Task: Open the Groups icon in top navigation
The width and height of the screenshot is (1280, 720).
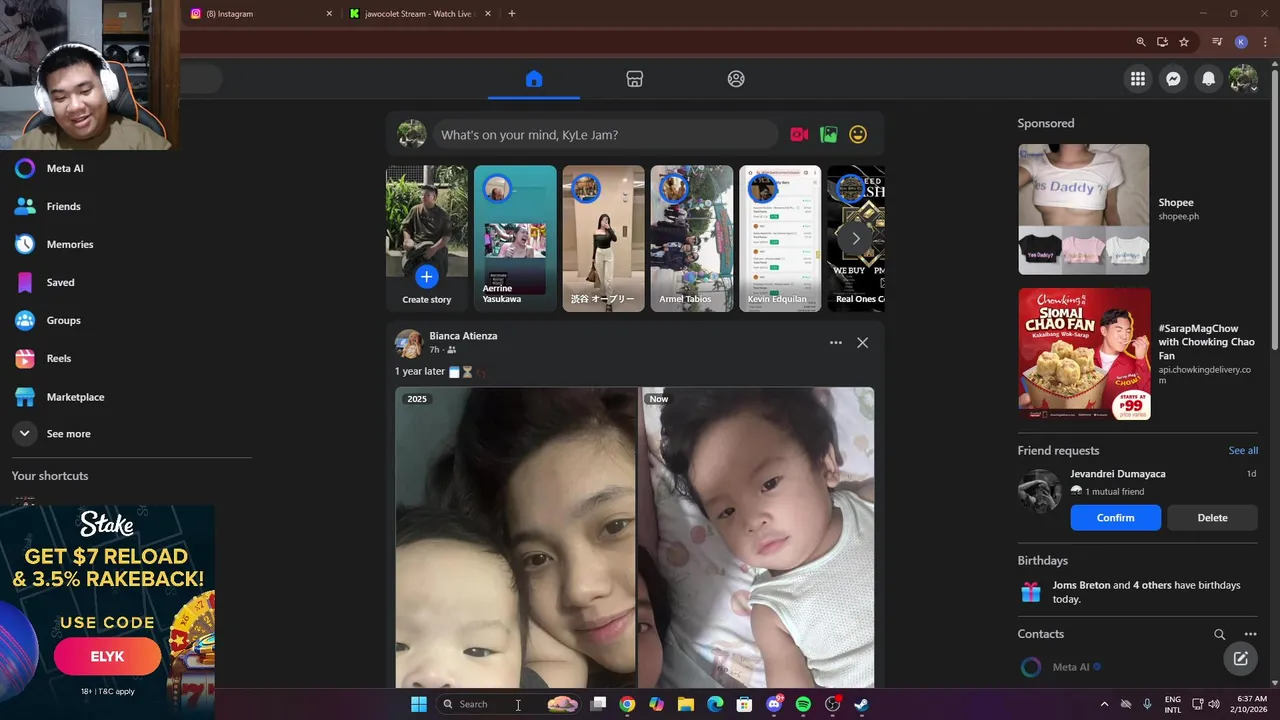Action: 736,79
